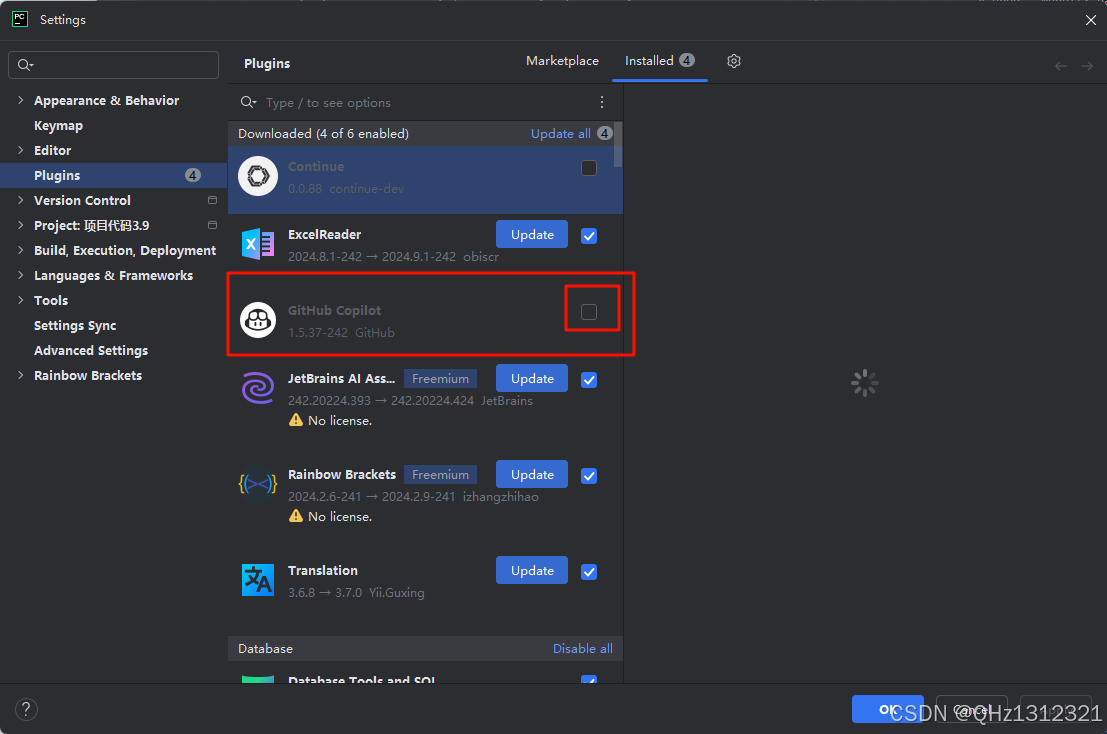Click the OK button
The image size is (1107, 734).
(x=887, y=709)
